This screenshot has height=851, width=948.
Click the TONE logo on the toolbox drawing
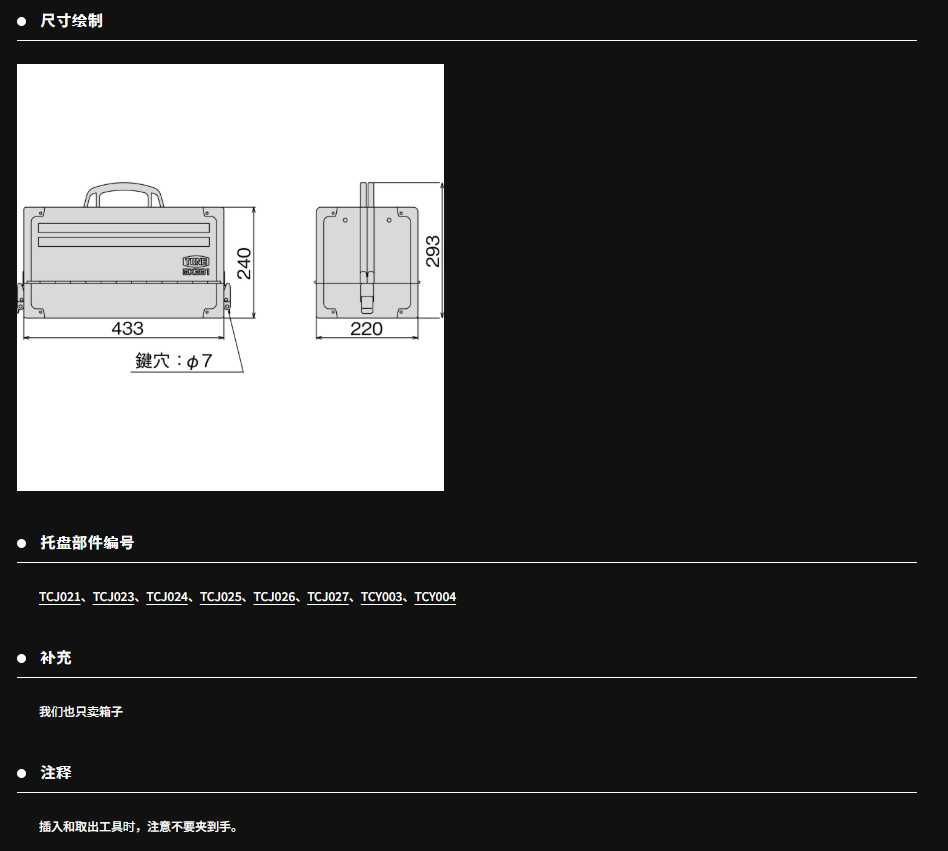click(195, 260)
